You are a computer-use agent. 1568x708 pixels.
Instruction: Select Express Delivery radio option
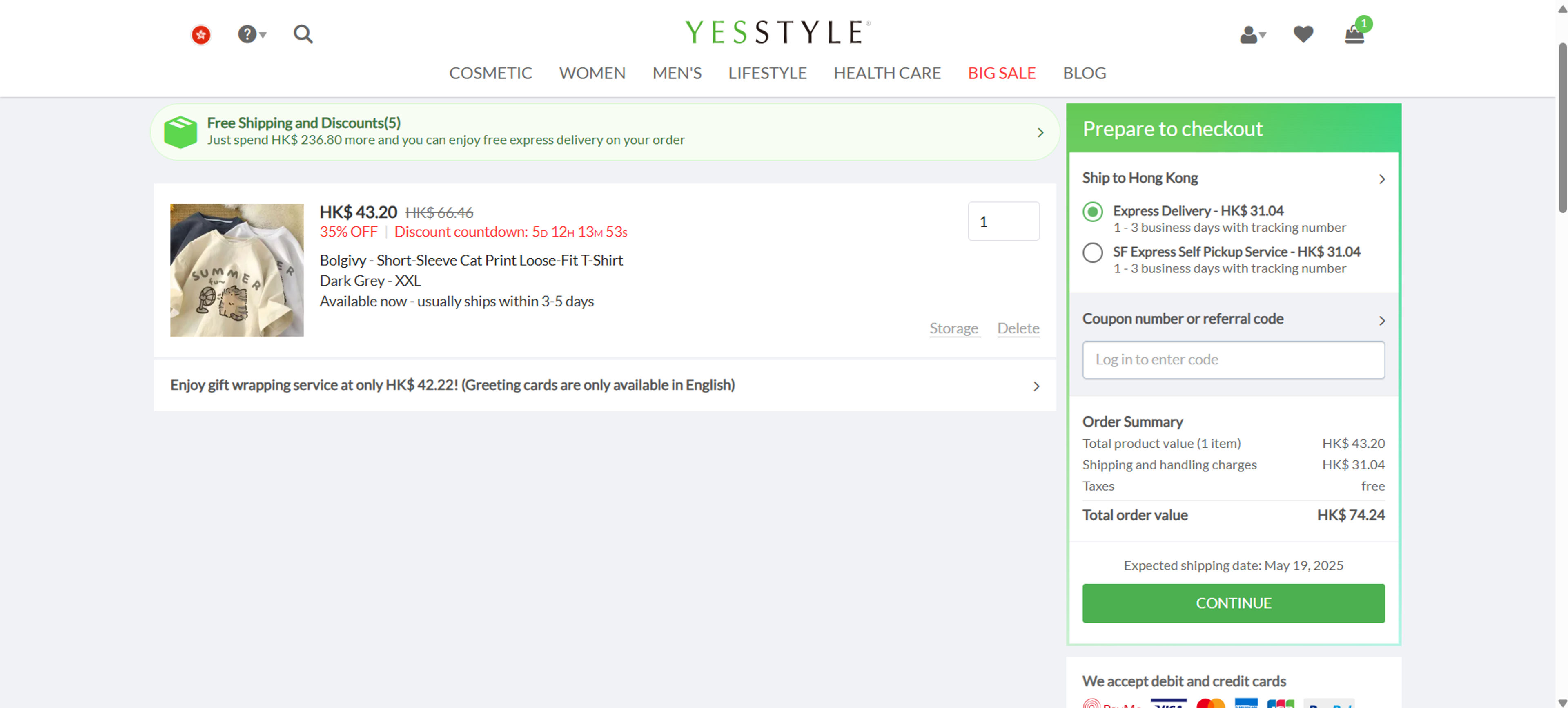click(x=1093, y=212)
